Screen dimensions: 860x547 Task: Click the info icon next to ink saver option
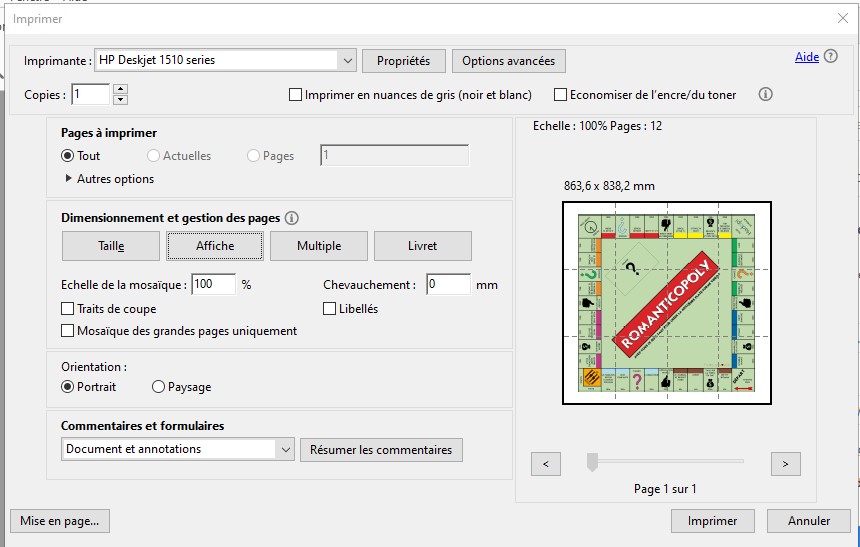[765, 94]
